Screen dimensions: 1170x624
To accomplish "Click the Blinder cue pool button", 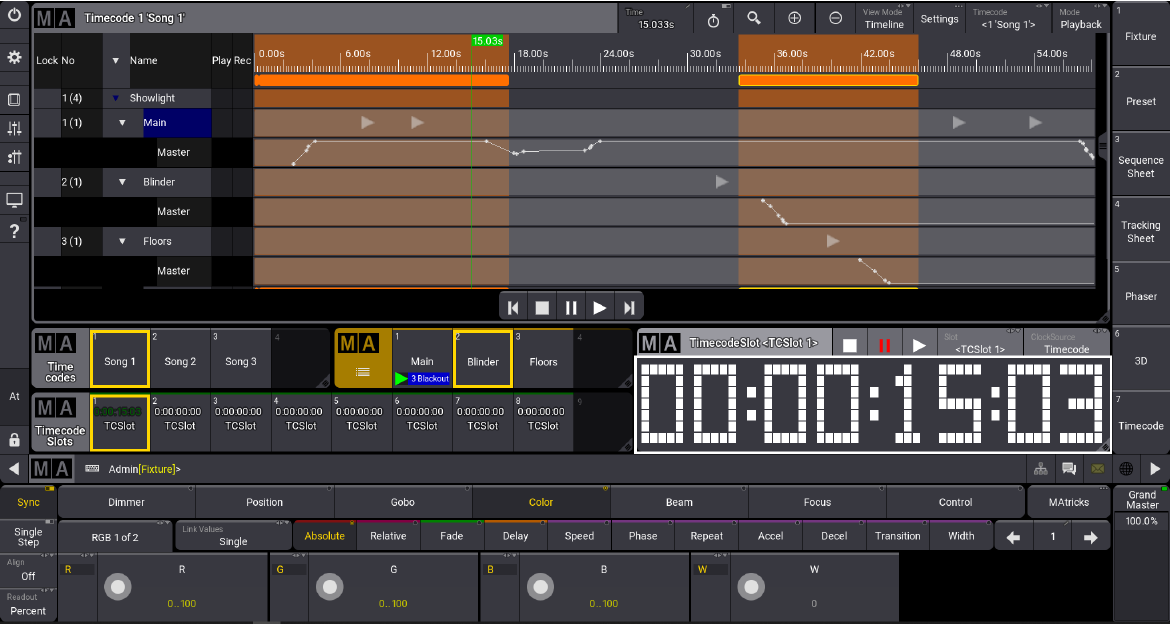I will pos(483,363).
